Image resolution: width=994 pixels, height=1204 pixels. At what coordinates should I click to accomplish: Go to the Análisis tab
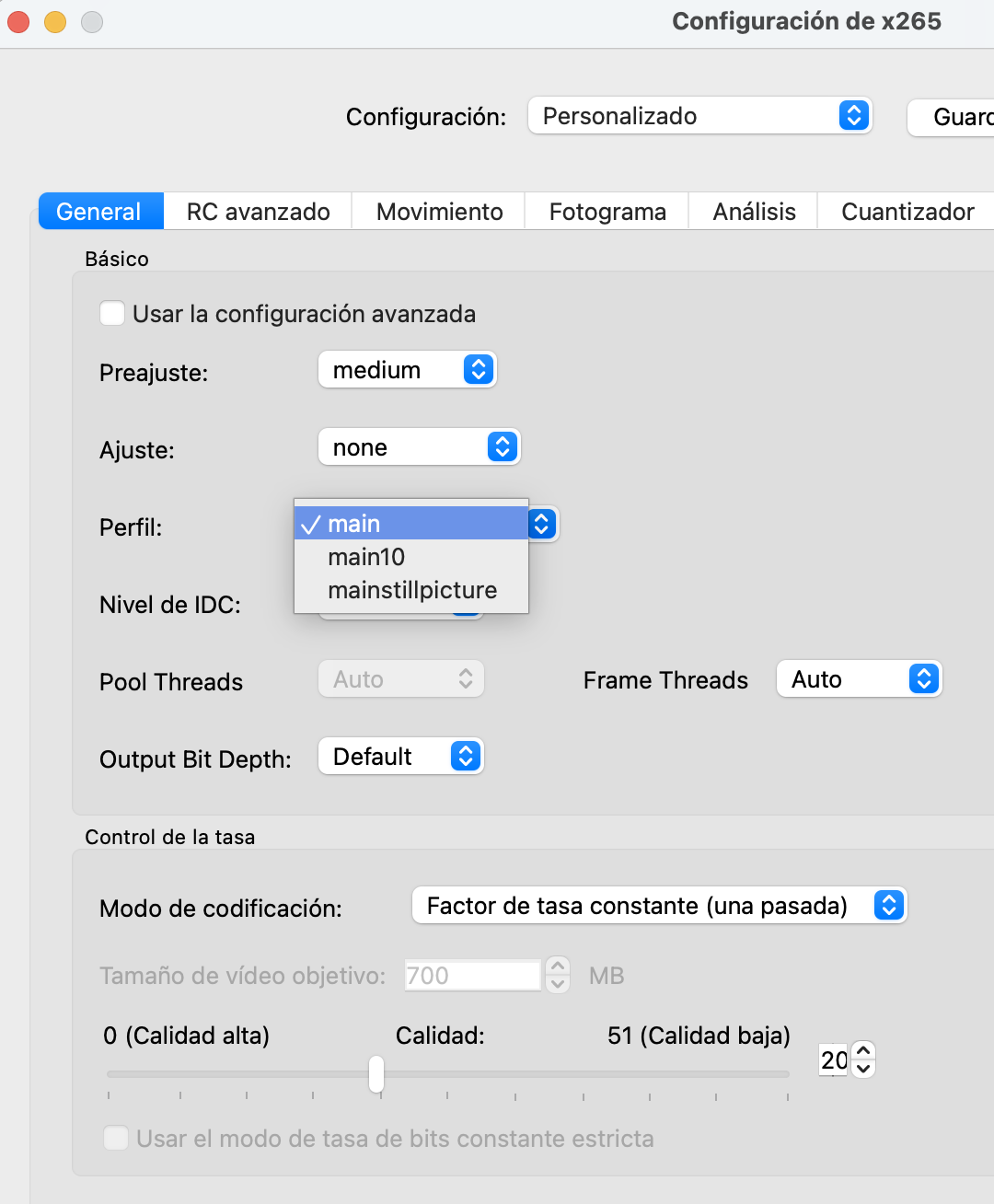pyautogui.click(x=753, y=211)
